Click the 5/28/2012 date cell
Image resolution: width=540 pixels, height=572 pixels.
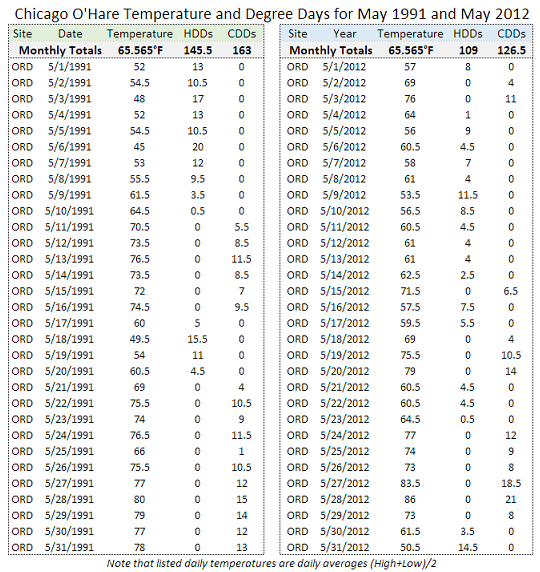coord(344,499)
